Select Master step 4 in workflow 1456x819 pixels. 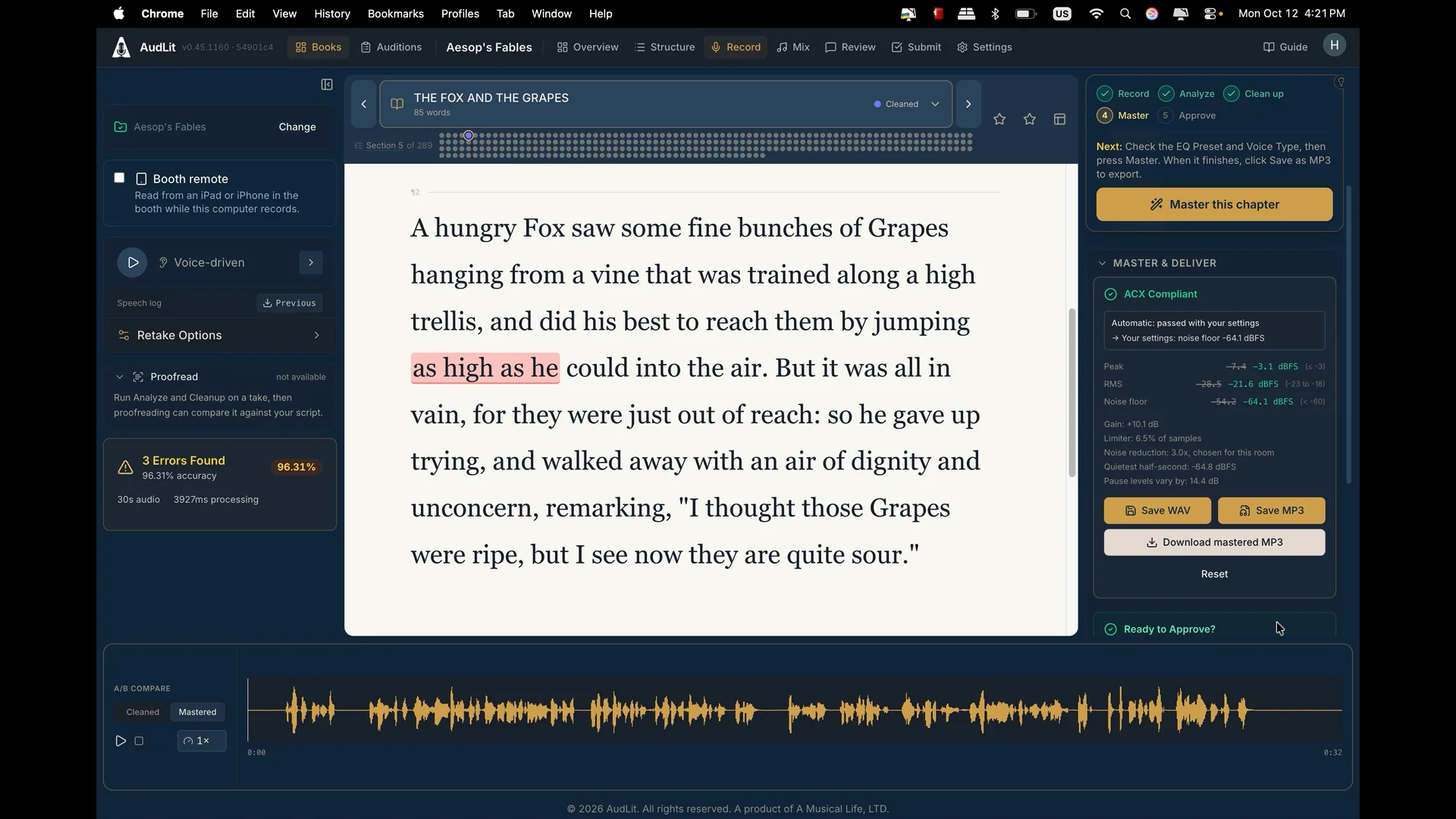point(1123,115)
